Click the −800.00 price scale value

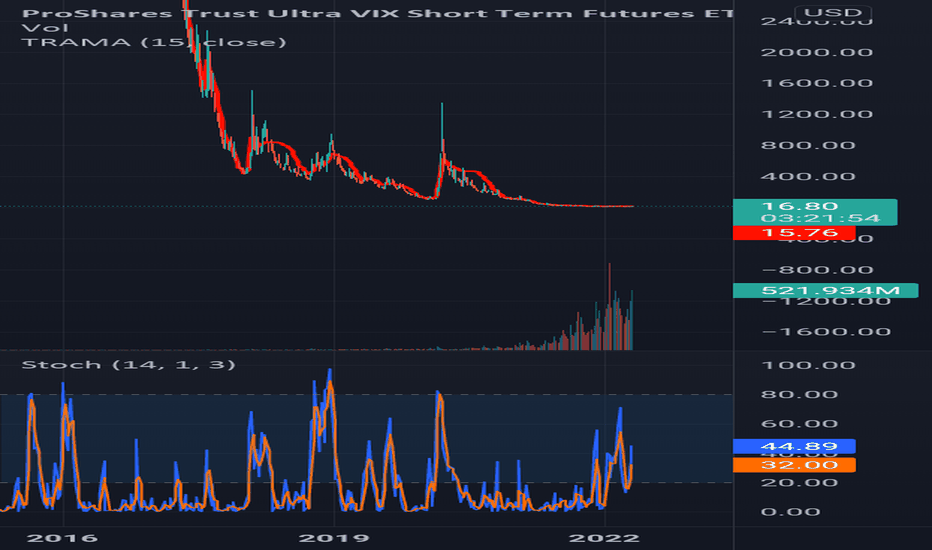tap(817, 270)
